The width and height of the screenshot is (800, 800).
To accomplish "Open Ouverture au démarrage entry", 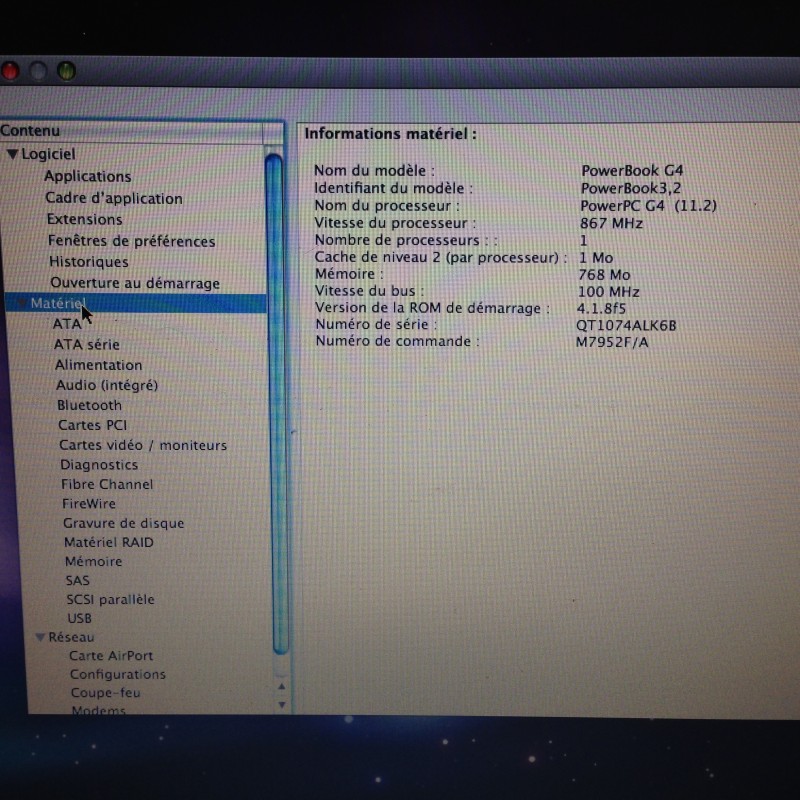I will (x=135, y=283).
